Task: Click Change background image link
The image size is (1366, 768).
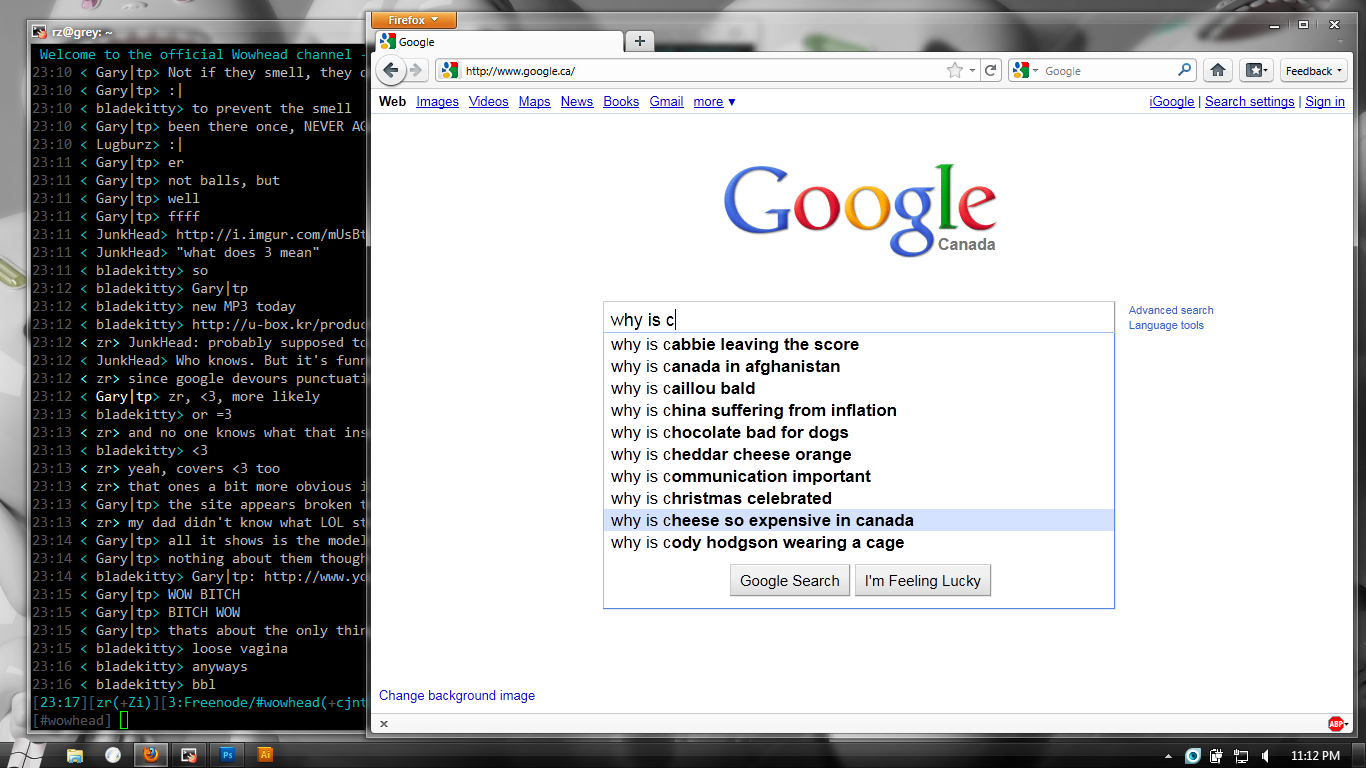Action: (x=457, y=695)
